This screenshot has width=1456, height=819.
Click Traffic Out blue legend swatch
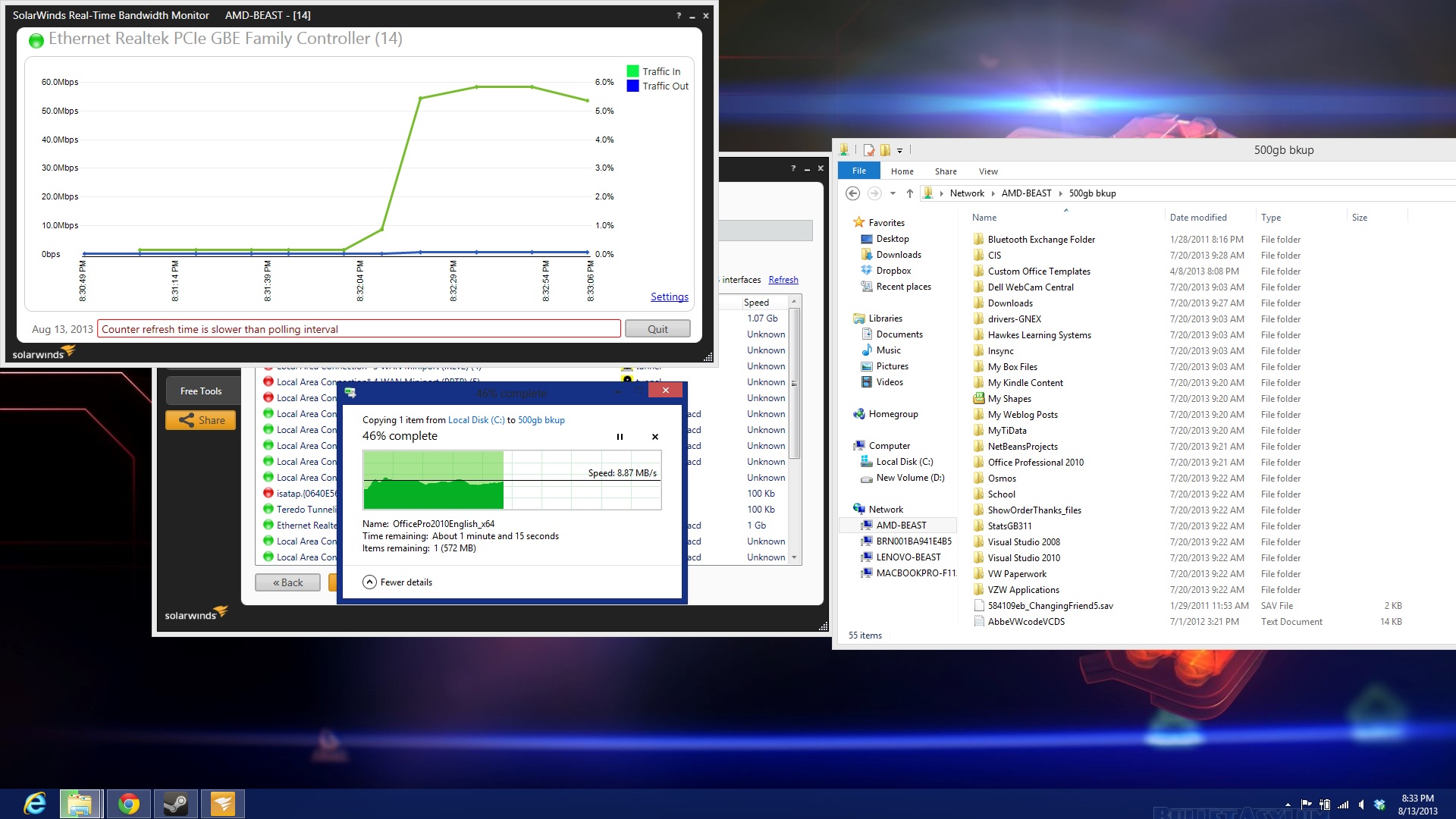click(x=632, y=86)
